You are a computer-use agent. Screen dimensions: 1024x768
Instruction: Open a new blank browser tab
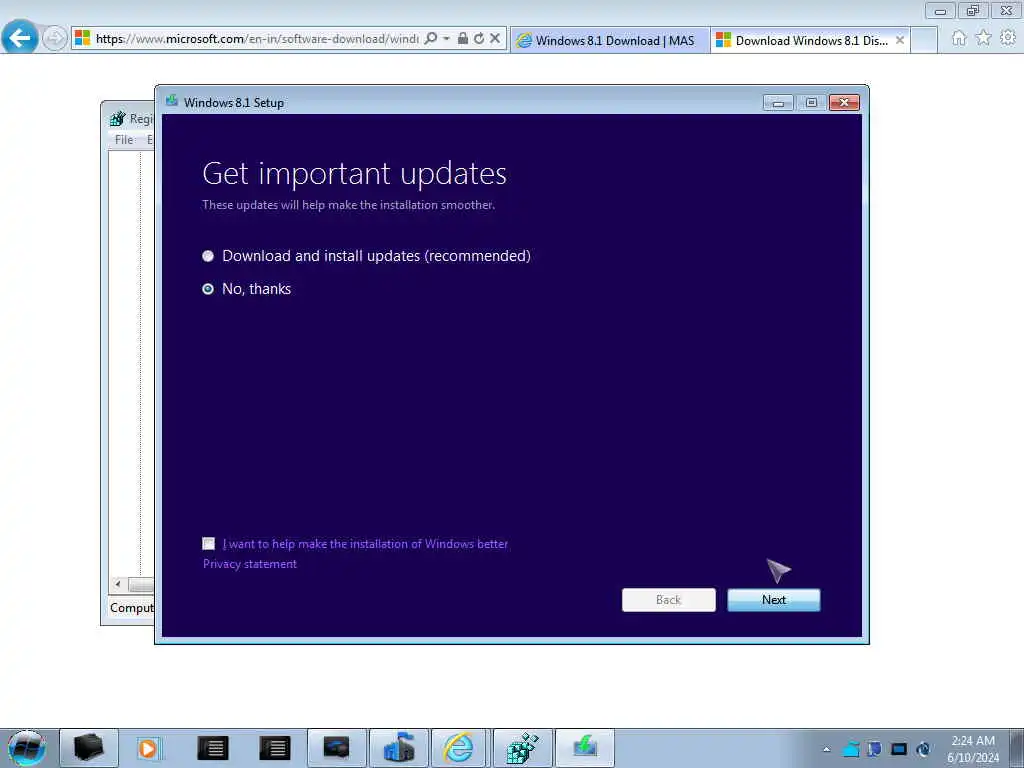point(924,40)
